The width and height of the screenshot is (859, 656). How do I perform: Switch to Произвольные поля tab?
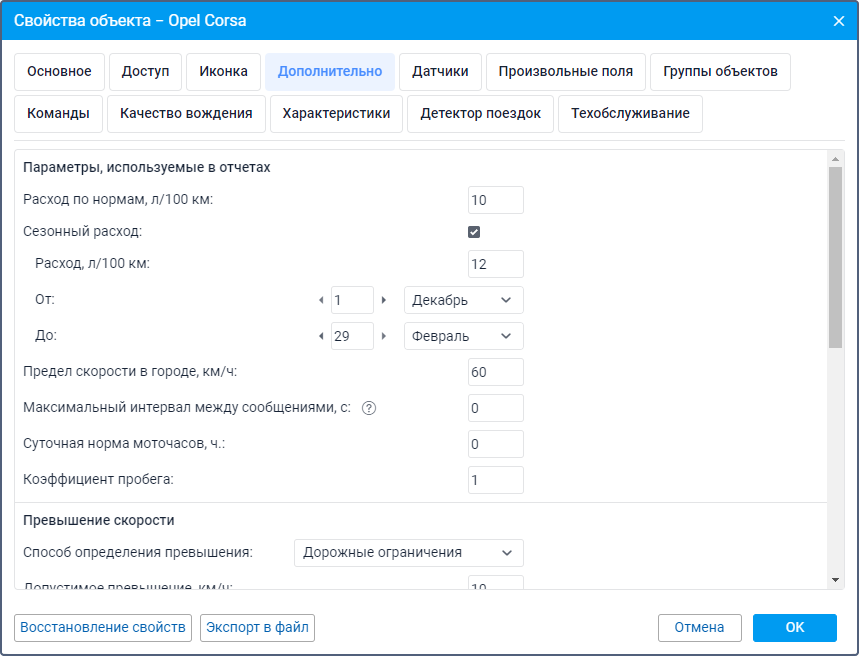(565, 72)
